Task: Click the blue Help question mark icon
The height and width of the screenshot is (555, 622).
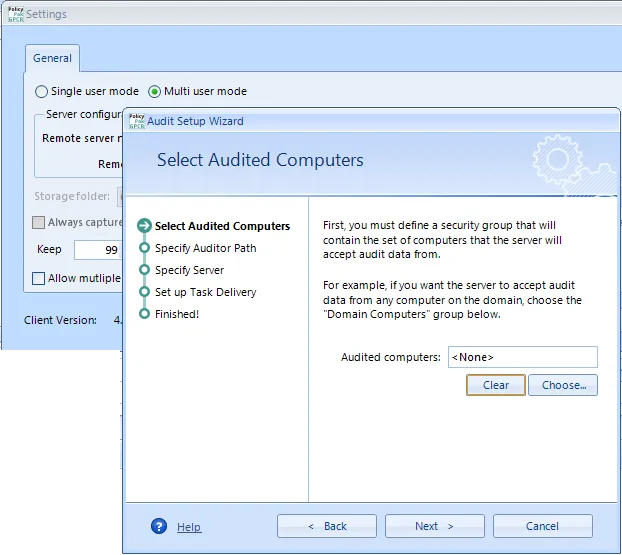Action: pyautogui.click(x=159, y=526)
